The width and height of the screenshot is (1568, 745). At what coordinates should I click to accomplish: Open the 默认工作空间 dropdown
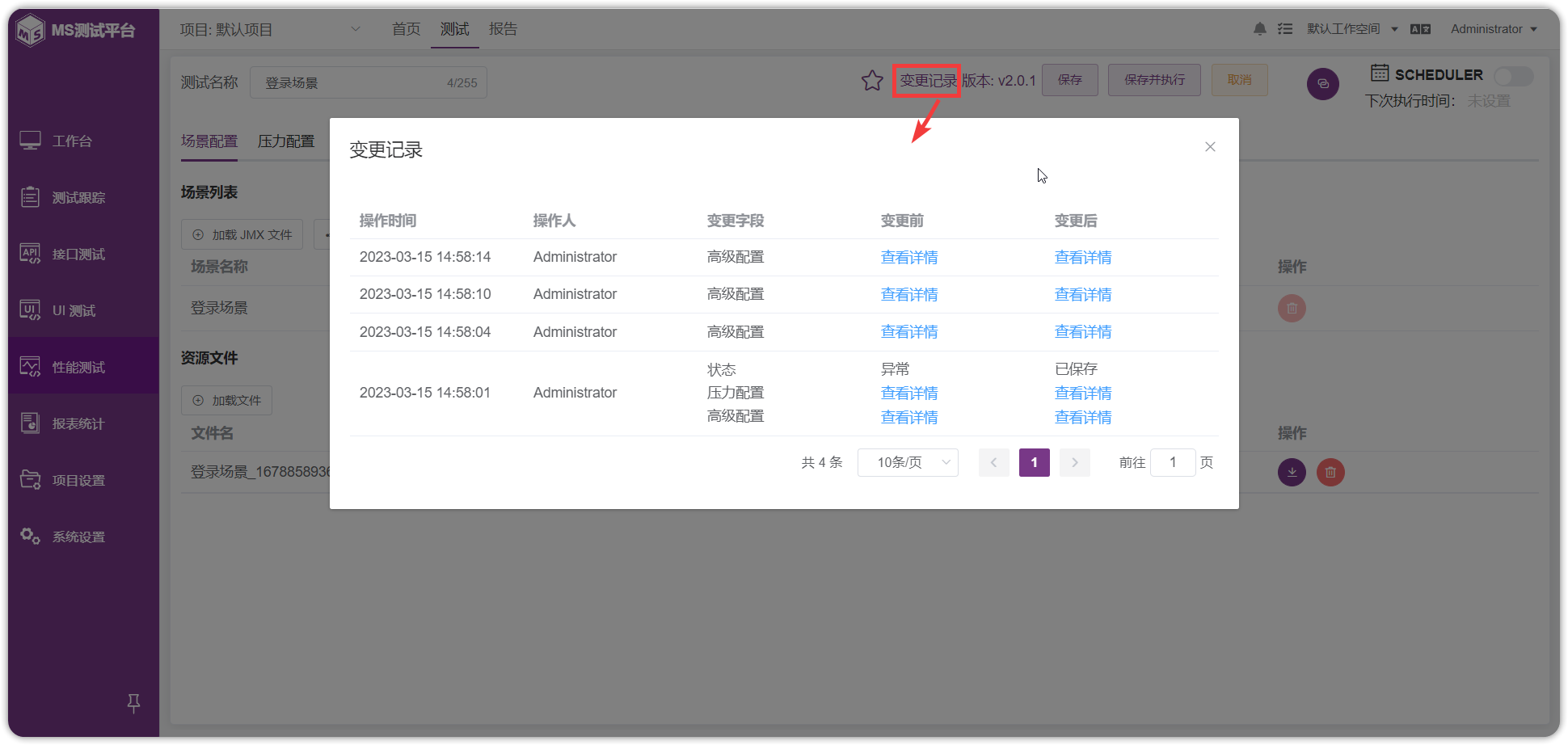click(1352, 29)
